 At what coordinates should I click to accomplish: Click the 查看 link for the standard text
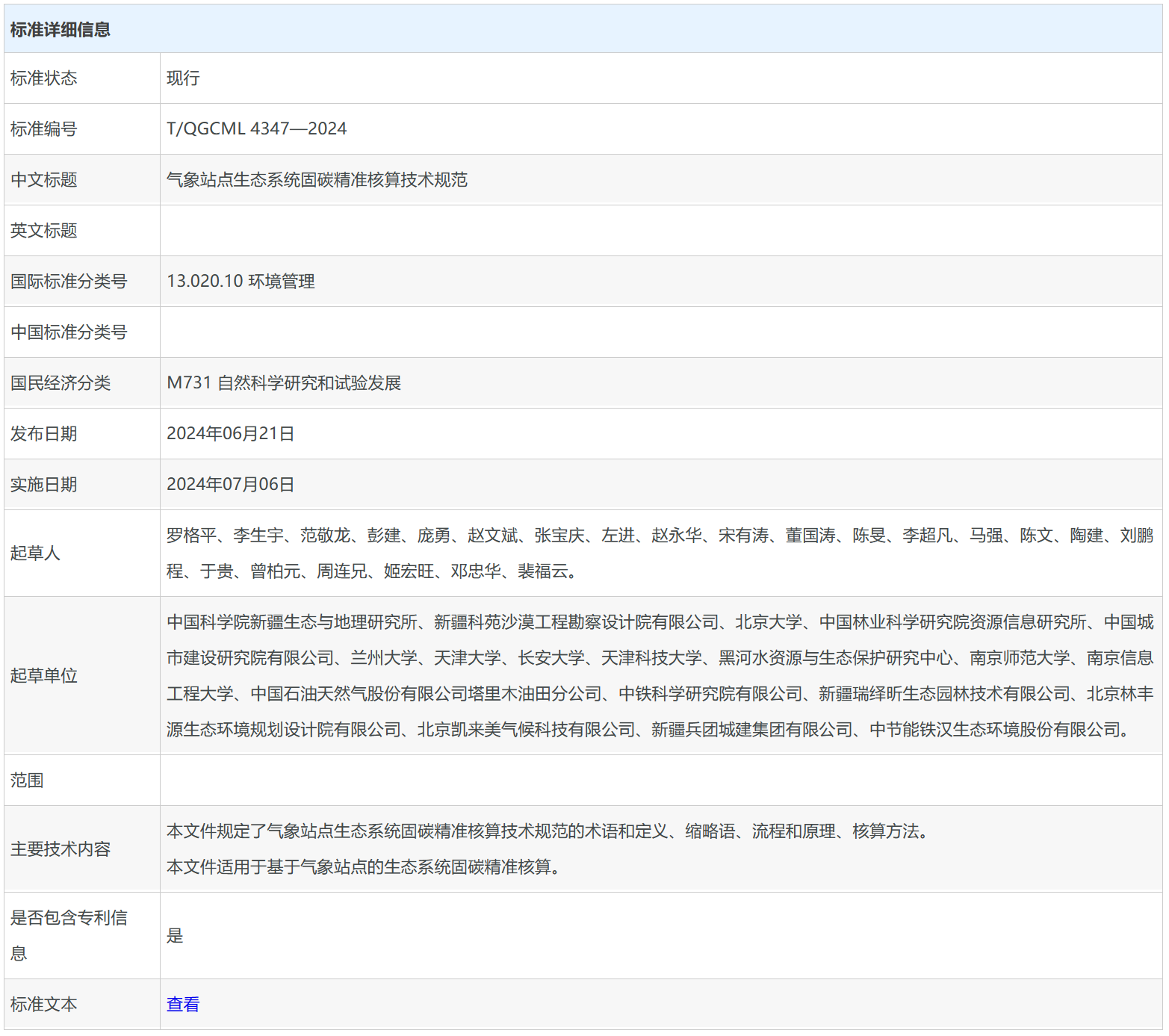(182, 1004)
